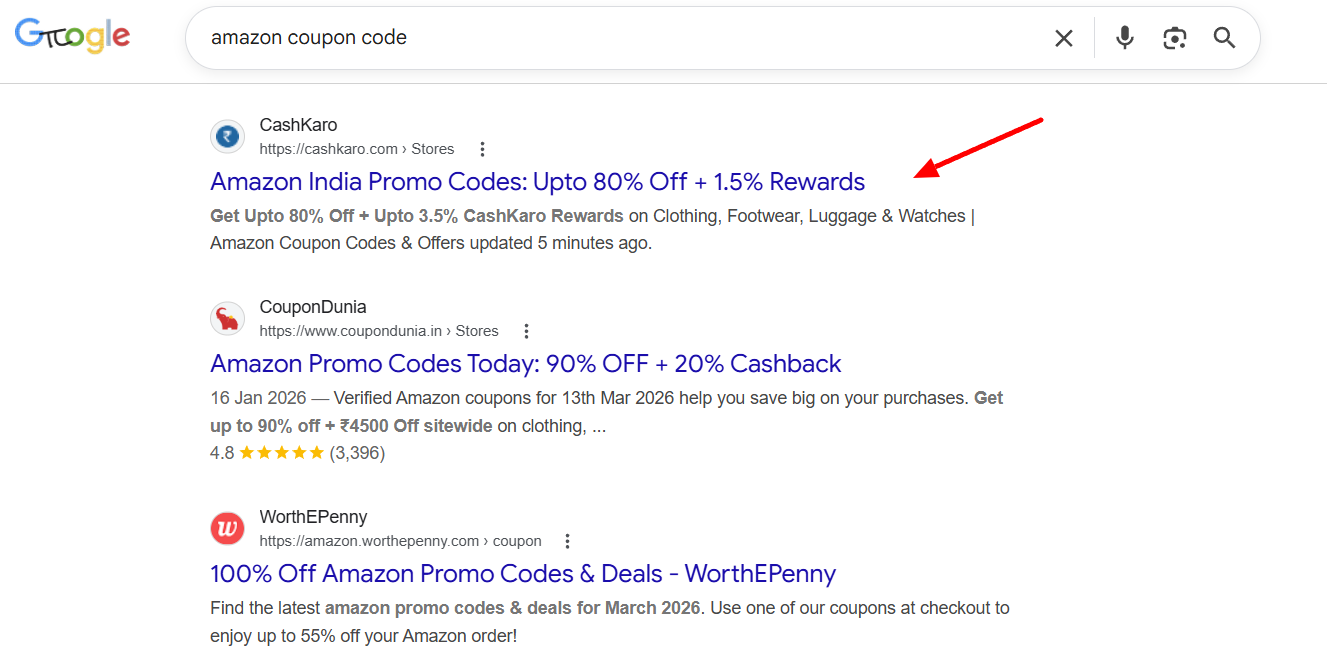Click the Google logo
This screenshot has width=1327, height=670.
pyautogui.click(x=72, y=35)
